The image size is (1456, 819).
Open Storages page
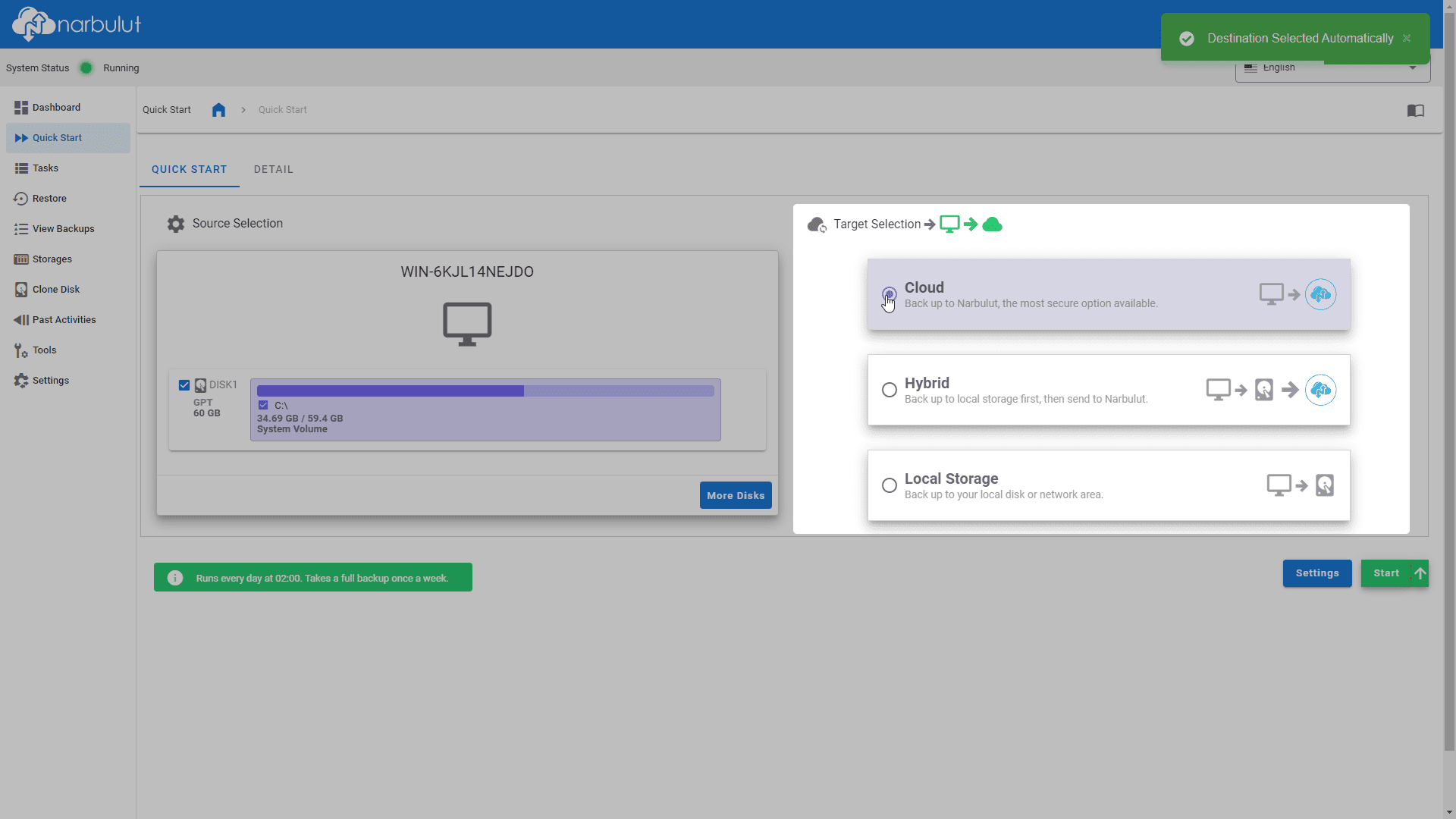click(67, 259)
